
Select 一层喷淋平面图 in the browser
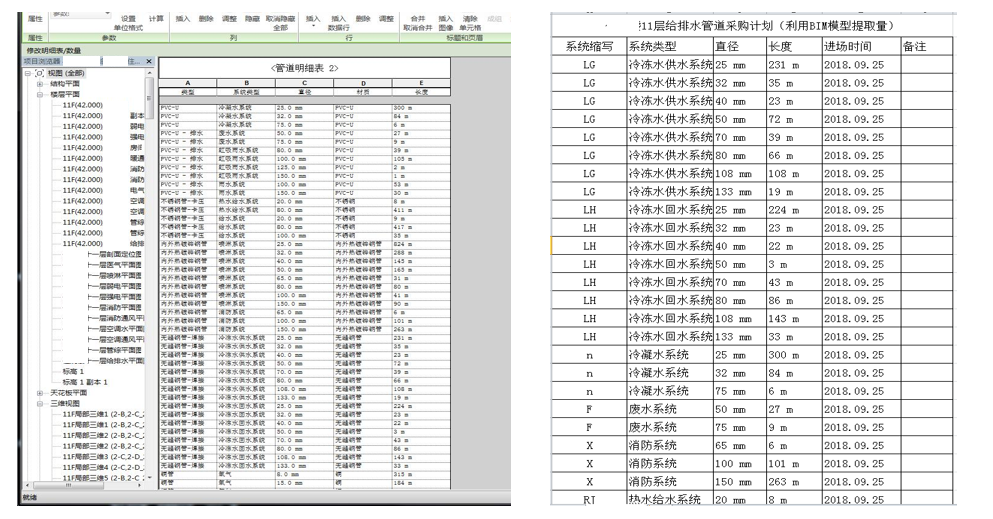(117, 276)
